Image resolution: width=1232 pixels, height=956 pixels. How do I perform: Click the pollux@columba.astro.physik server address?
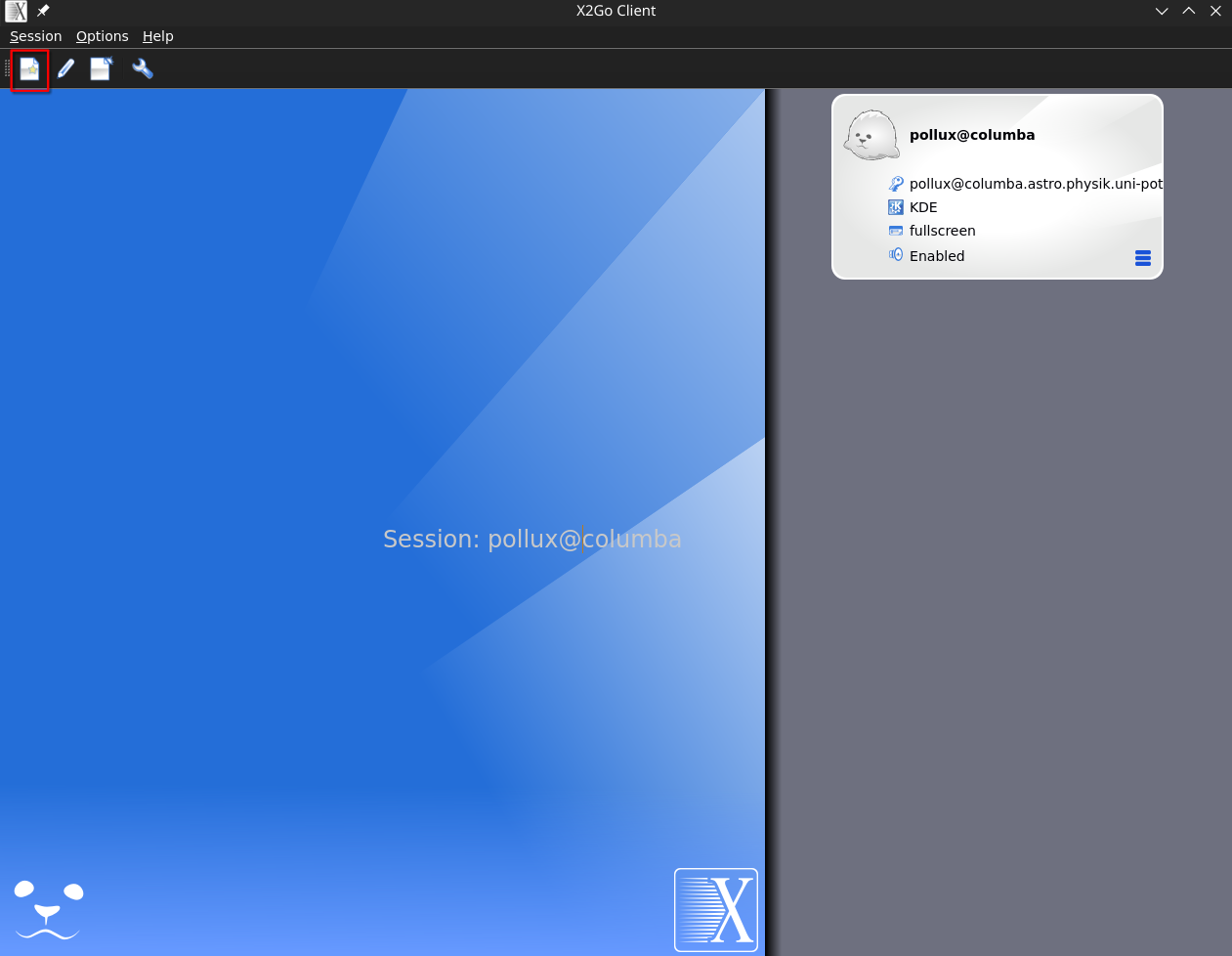(x=1035, y=184)
